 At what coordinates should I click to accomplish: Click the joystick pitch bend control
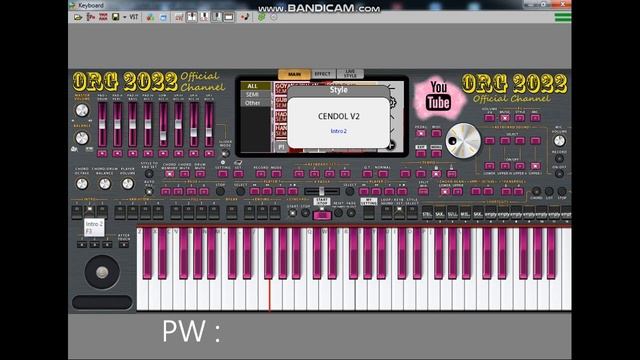[102, 272]
